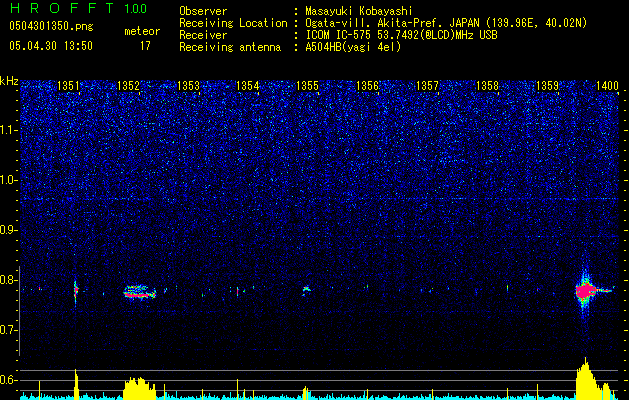Screen dimensions: 629x400
Task: Click the 1351 time marker
Action: [x=68, y=85]
